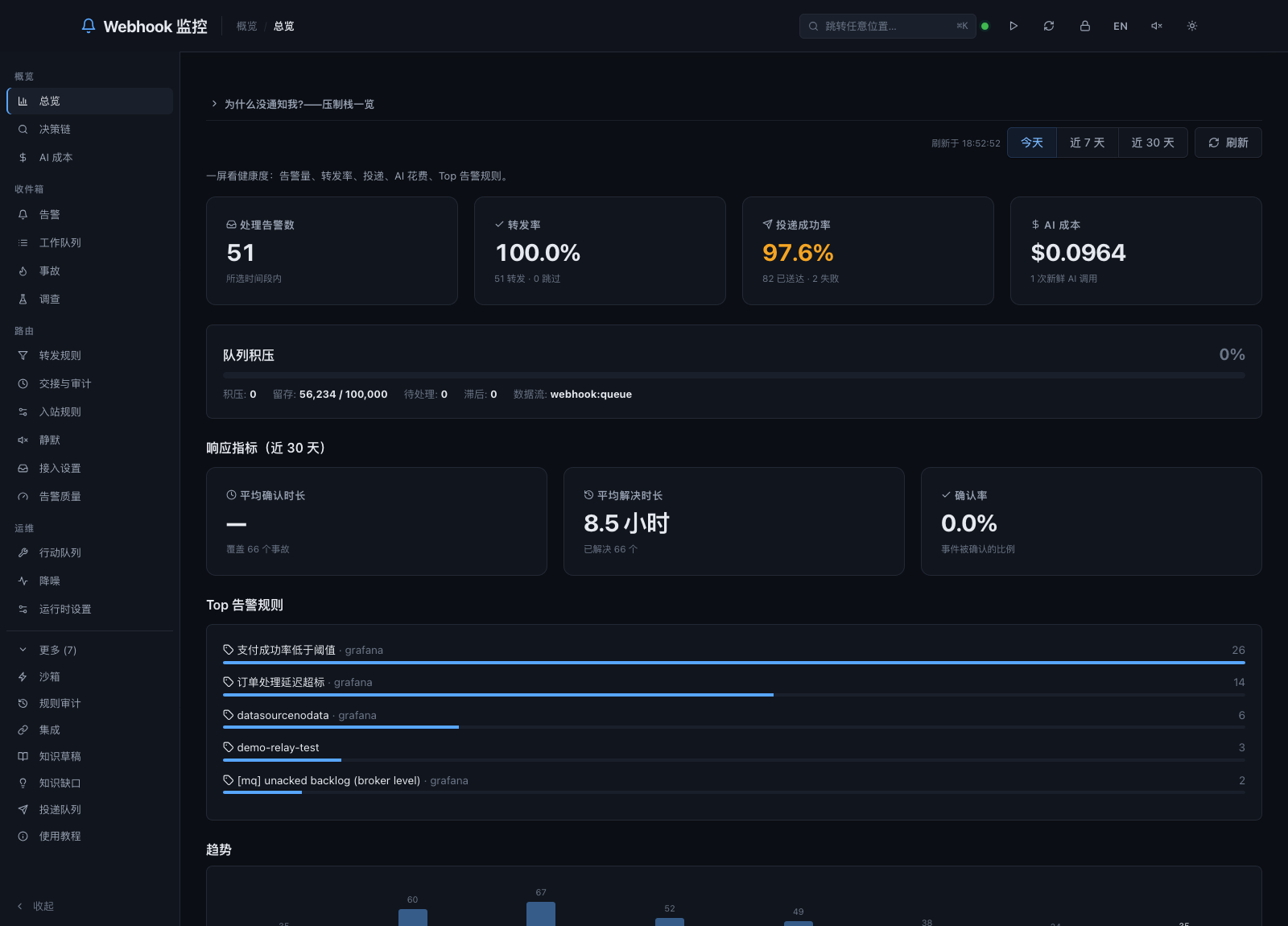Click the 留存 value 56,234 / 100,000

click(343, 394)
